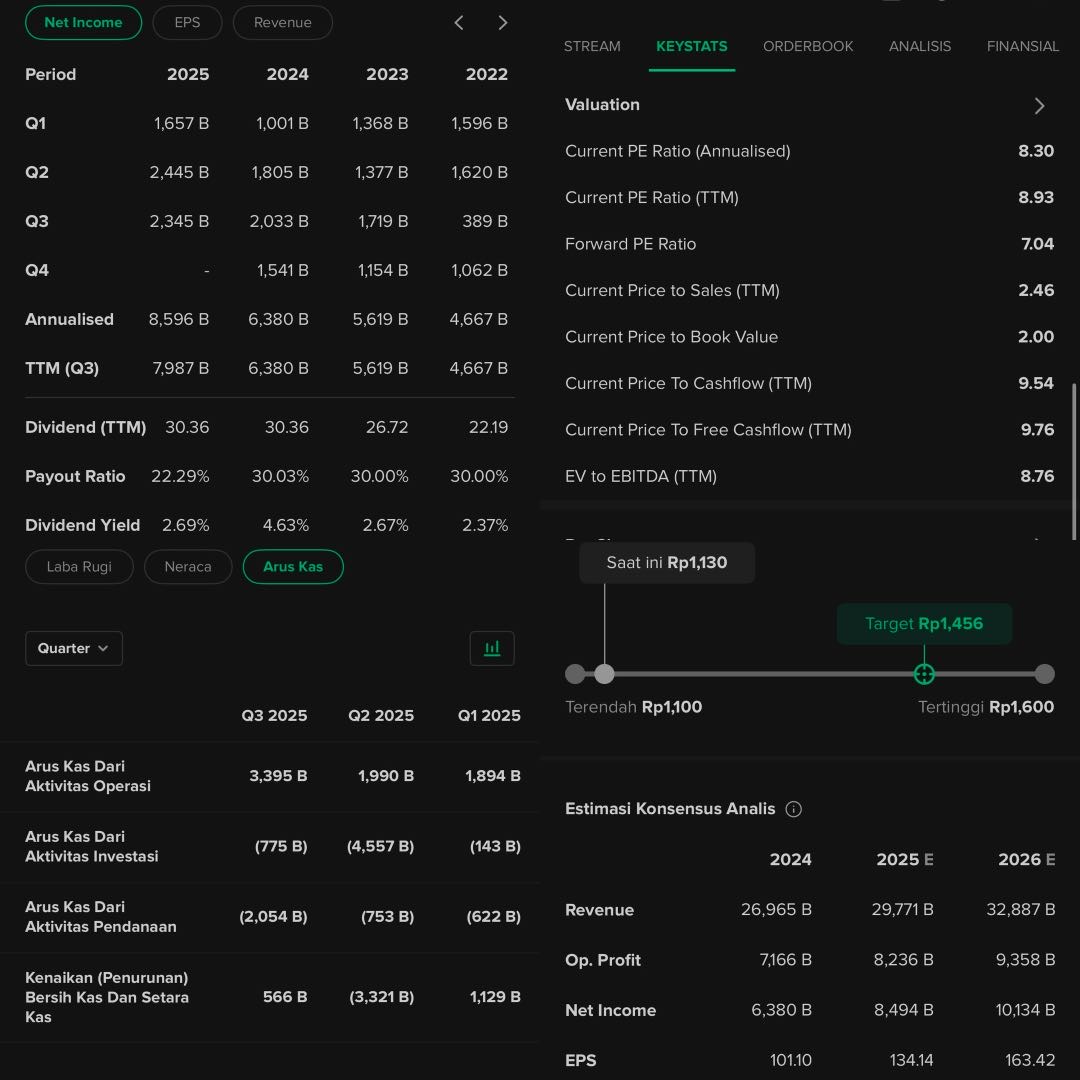Open the Quarter period dropdown
The width and height of the screenshot is (1080, 1080).
(x=74, y=648)
